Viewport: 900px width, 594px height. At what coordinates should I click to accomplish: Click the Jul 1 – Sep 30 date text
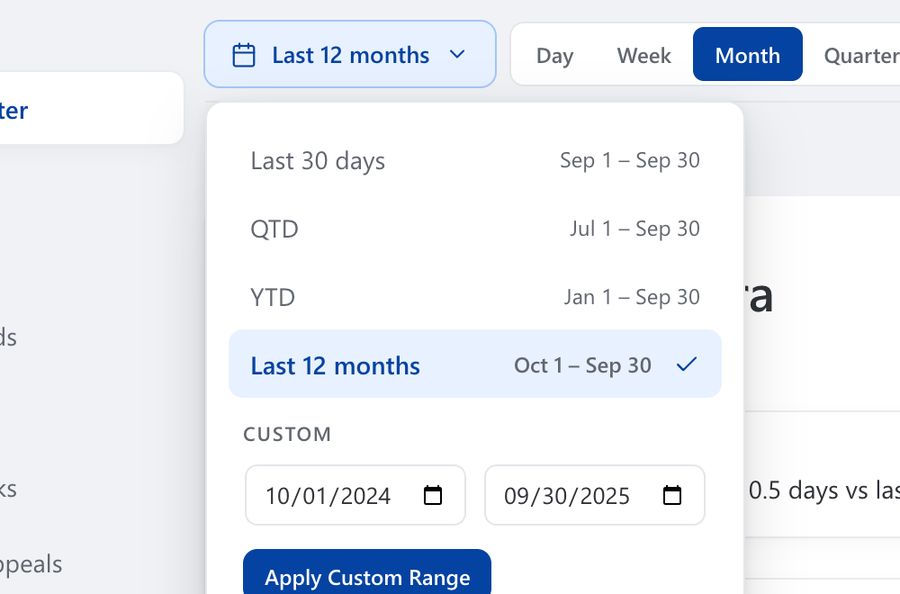634,229
